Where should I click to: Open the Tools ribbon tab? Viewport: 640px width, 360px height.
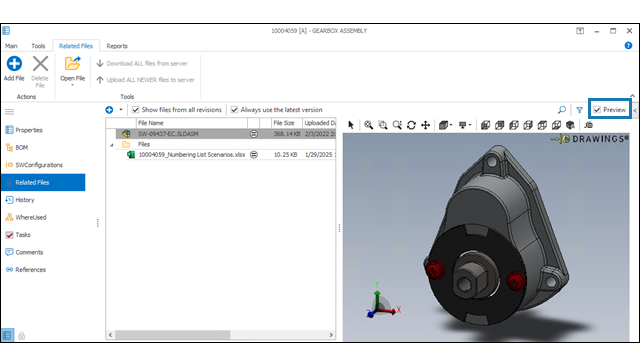click(38, 46)
